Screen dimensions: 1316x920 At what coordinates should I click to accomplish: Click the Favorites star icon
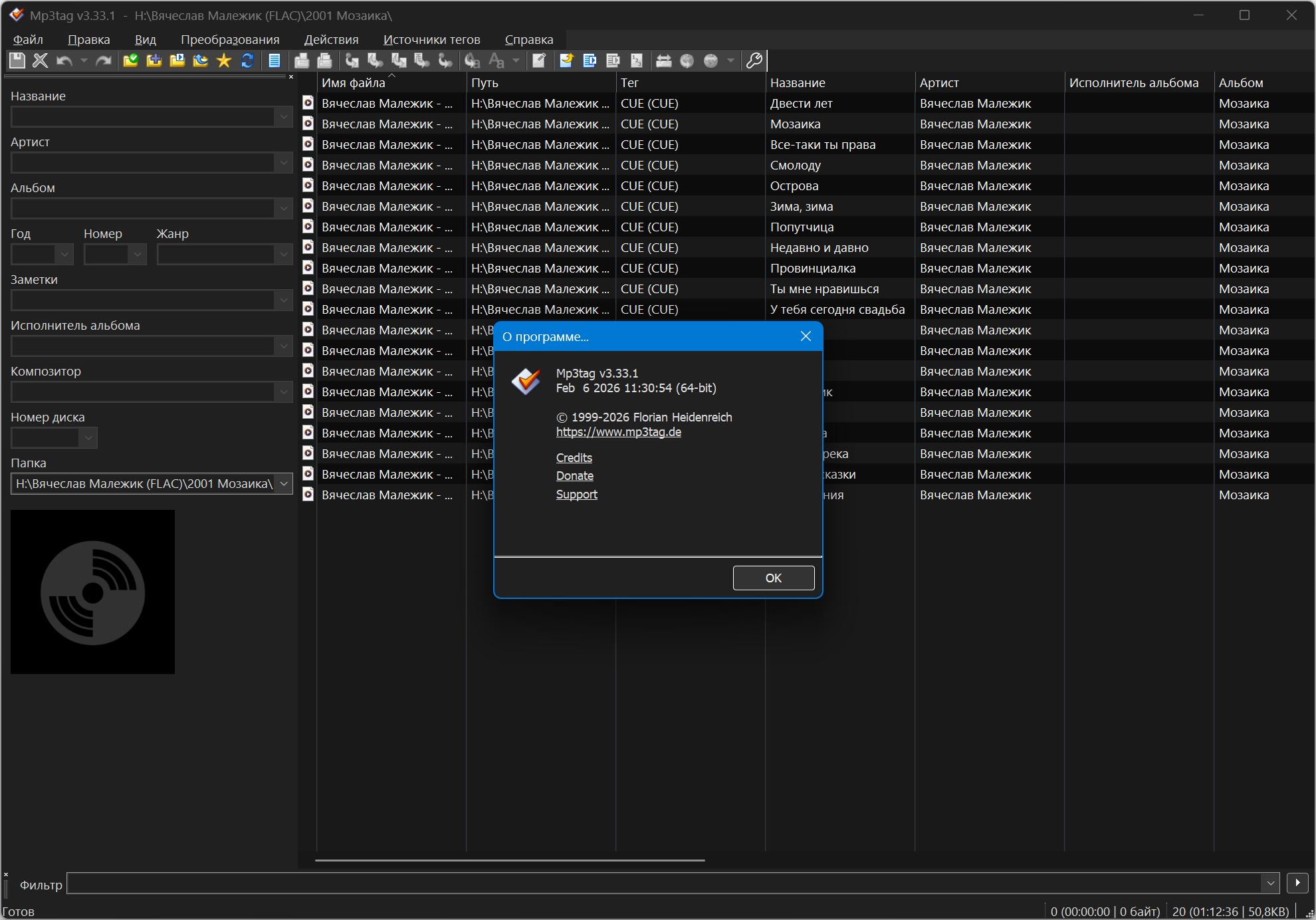(x=224, y=60)
